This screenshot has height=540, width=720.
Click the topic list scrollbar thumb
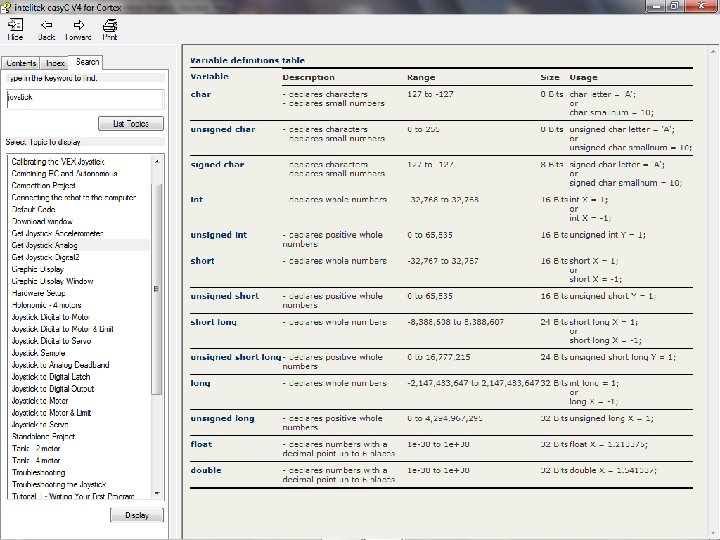[157, 288]
